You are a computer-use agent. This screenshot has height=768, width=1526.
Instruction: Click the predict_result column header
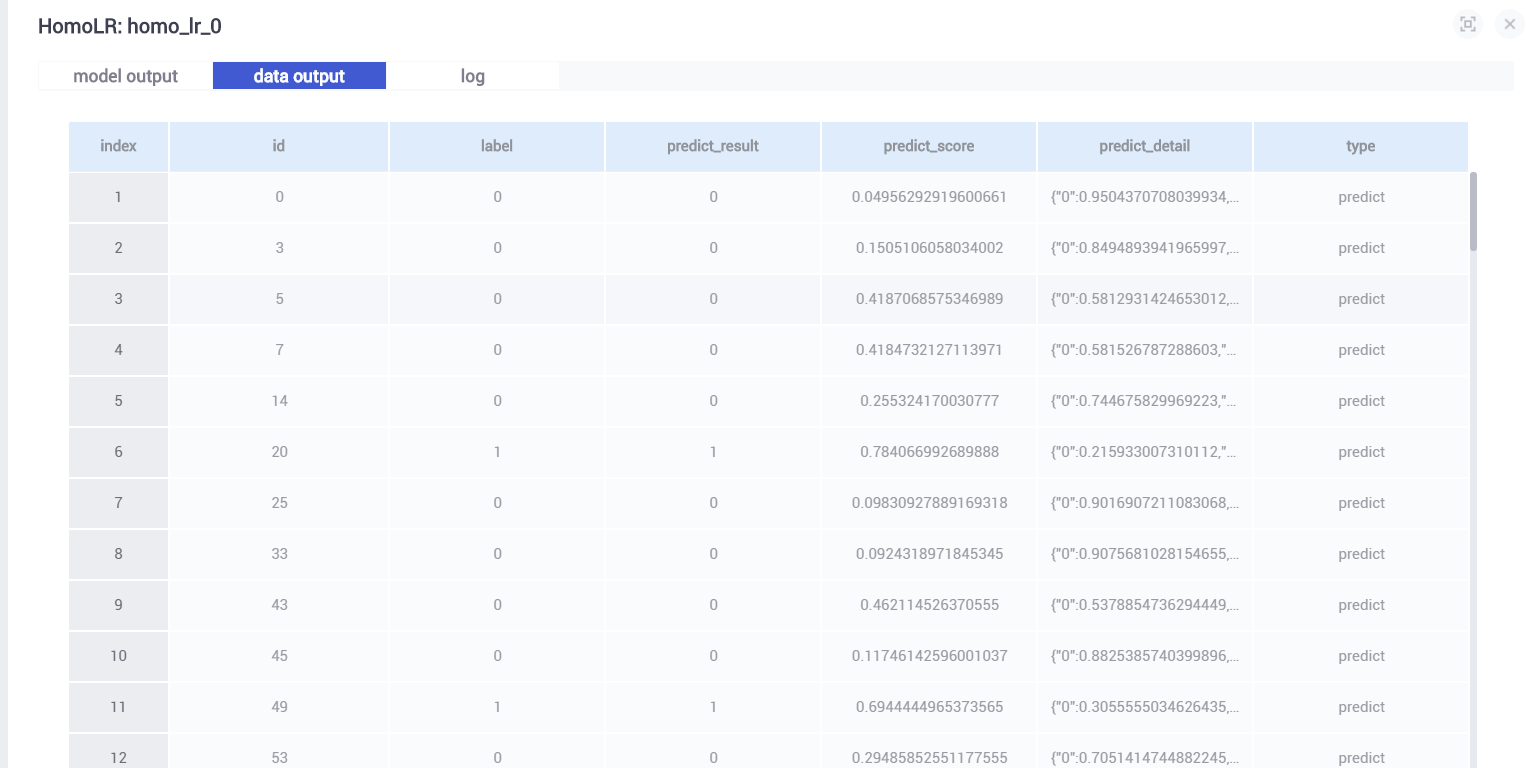(713, 146)
